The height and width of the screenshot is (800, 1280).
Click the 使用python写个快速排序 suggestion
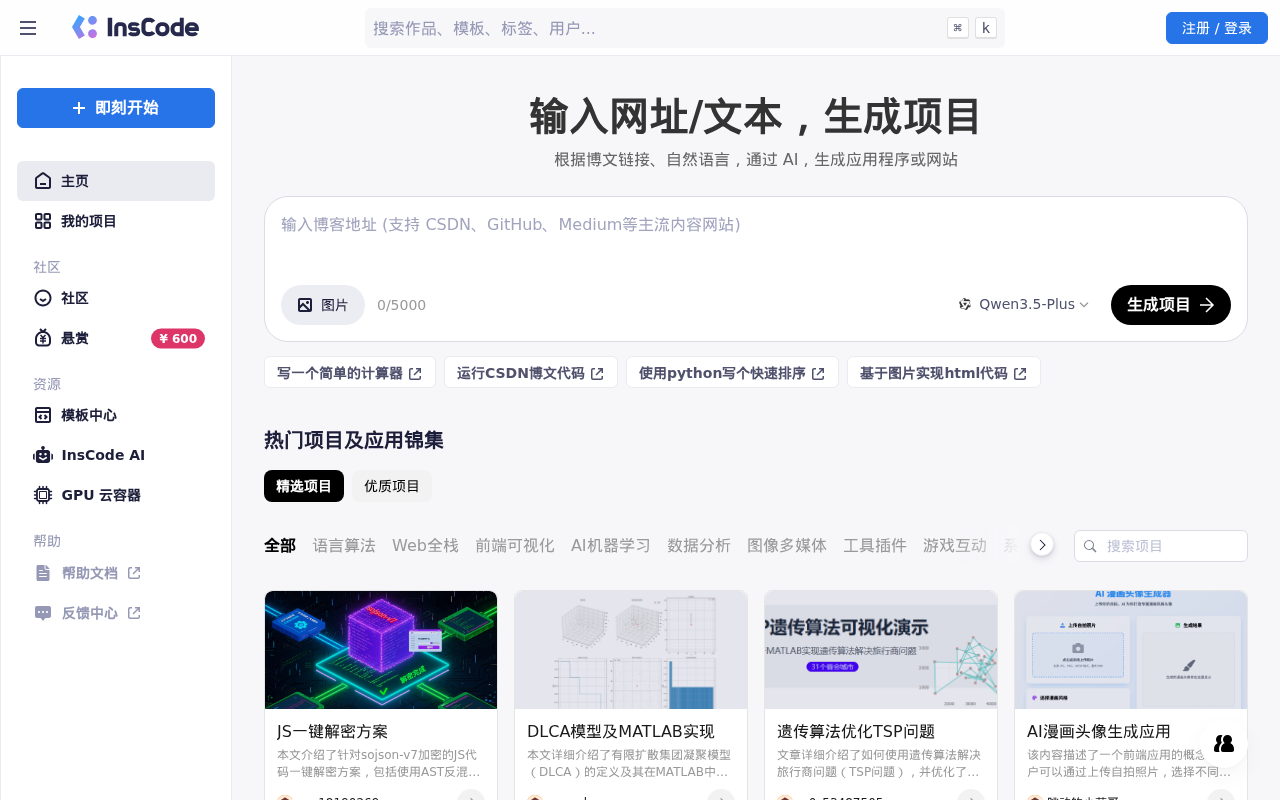(x=732, y=373)
